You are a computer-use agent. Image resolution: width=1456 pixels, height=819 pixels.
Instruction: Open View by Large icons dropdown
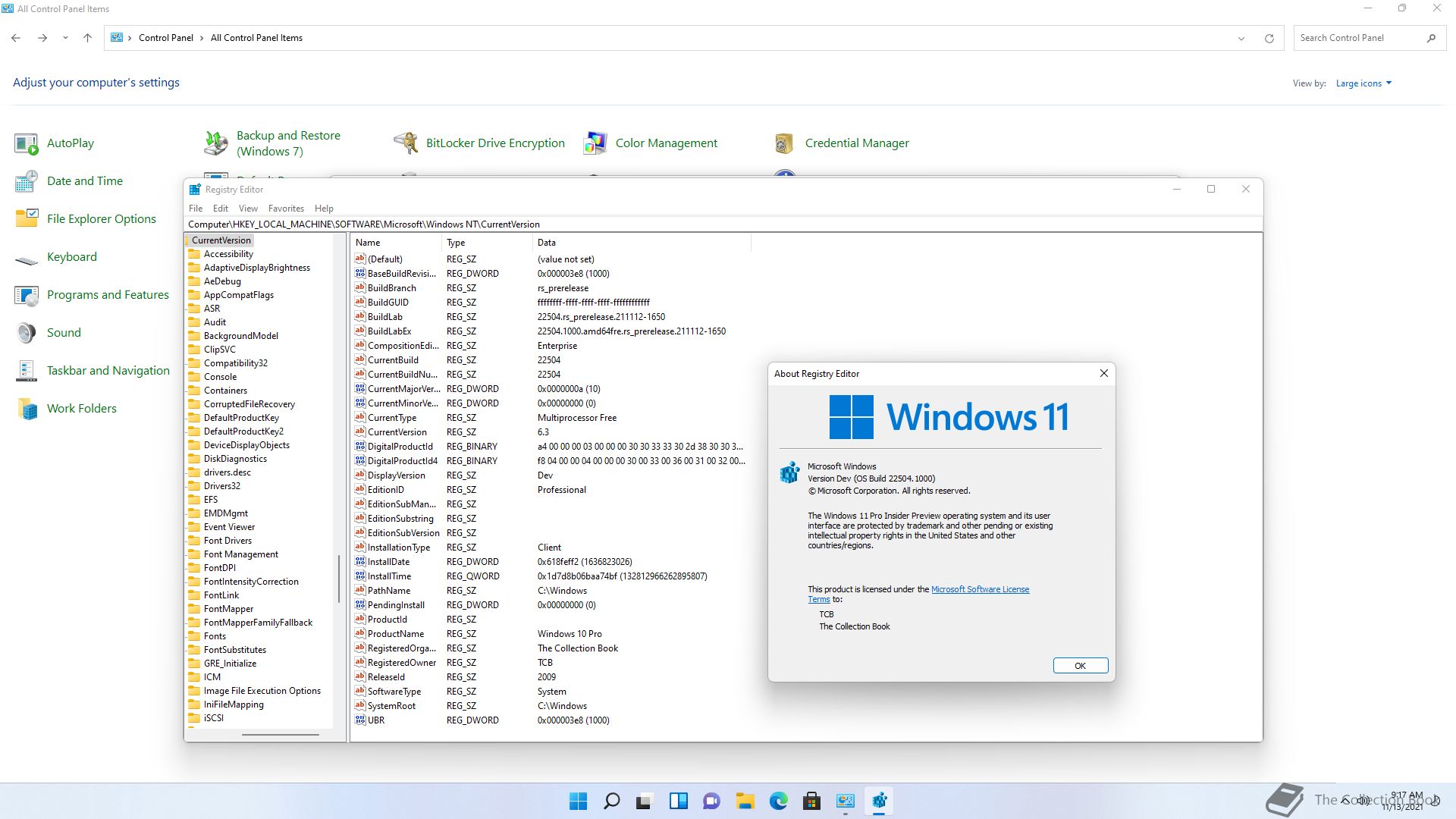1363,83
